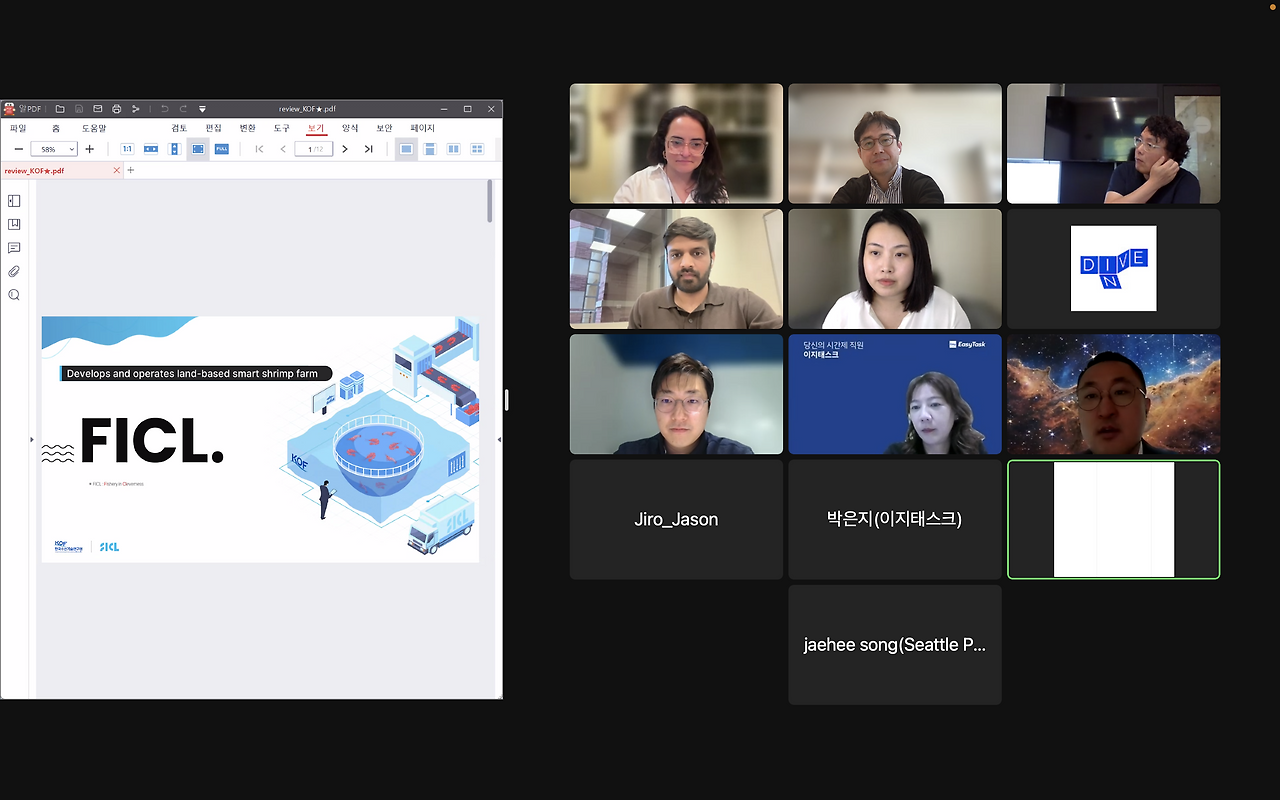The width and height of the screenshot is (1280, 800).
Task: Jump to the last page
Action: click(x=368, y=149)
